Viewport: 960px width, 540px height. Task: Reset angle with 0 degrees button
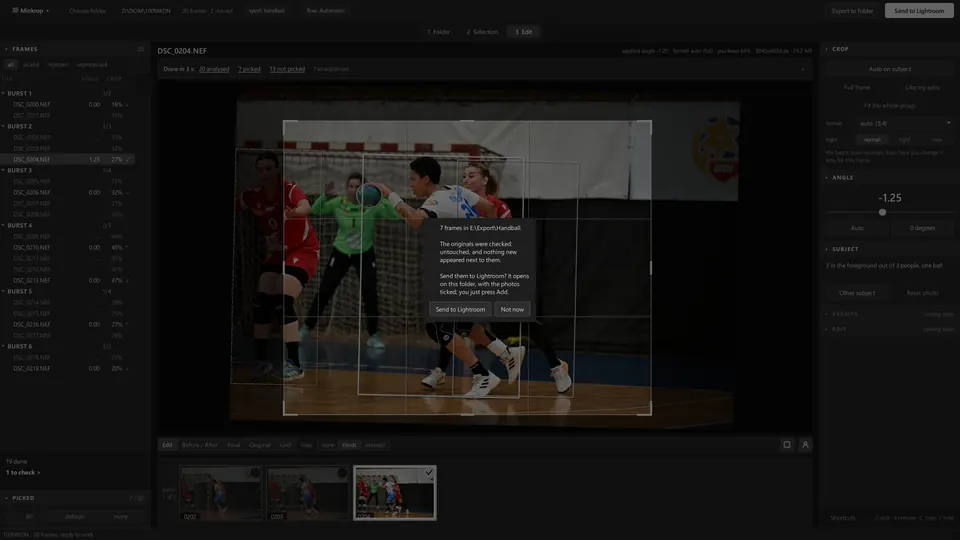pyautogui.click(x=922, y=228)
